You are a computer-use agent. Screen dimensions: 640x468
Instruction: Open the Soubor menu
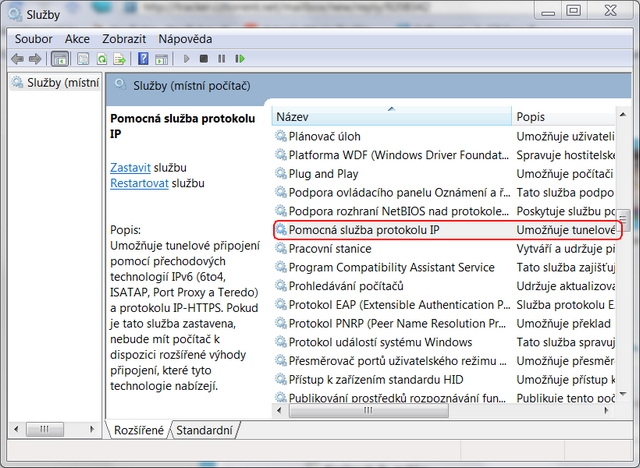pos(33,38)
